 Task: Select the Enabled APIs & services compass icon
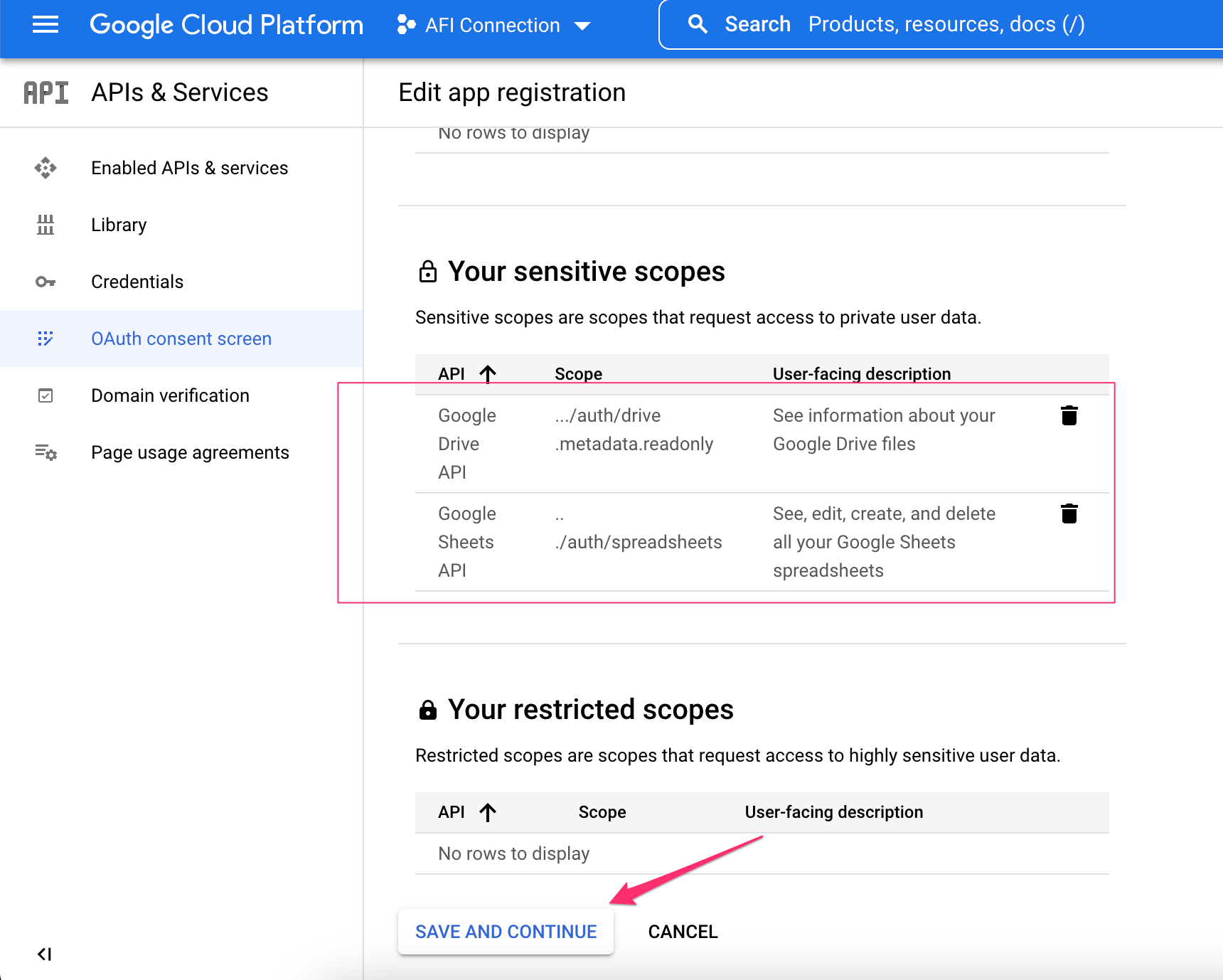click(x=46, y=168)
